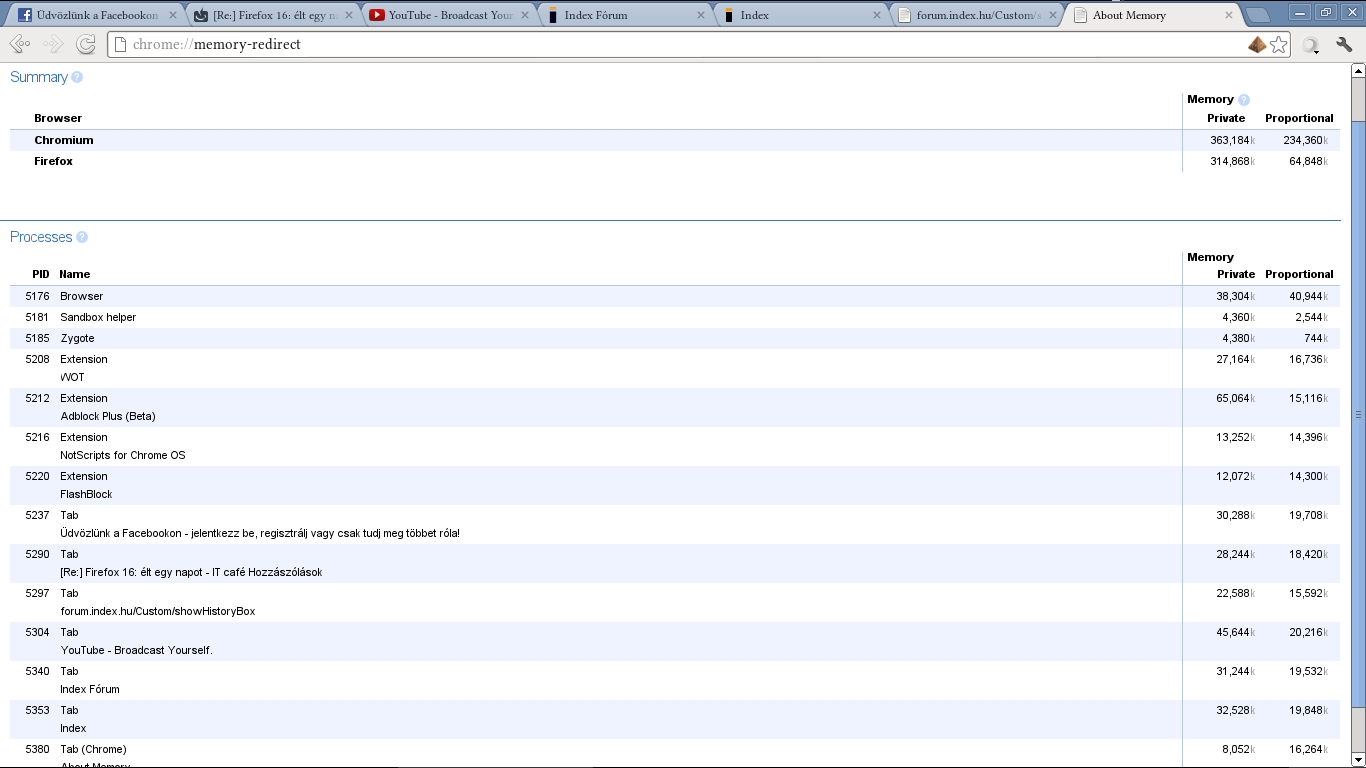Click PID 5353 in the process list
The height and width of the screenshot is (768, 1366).
click(37, 710)
